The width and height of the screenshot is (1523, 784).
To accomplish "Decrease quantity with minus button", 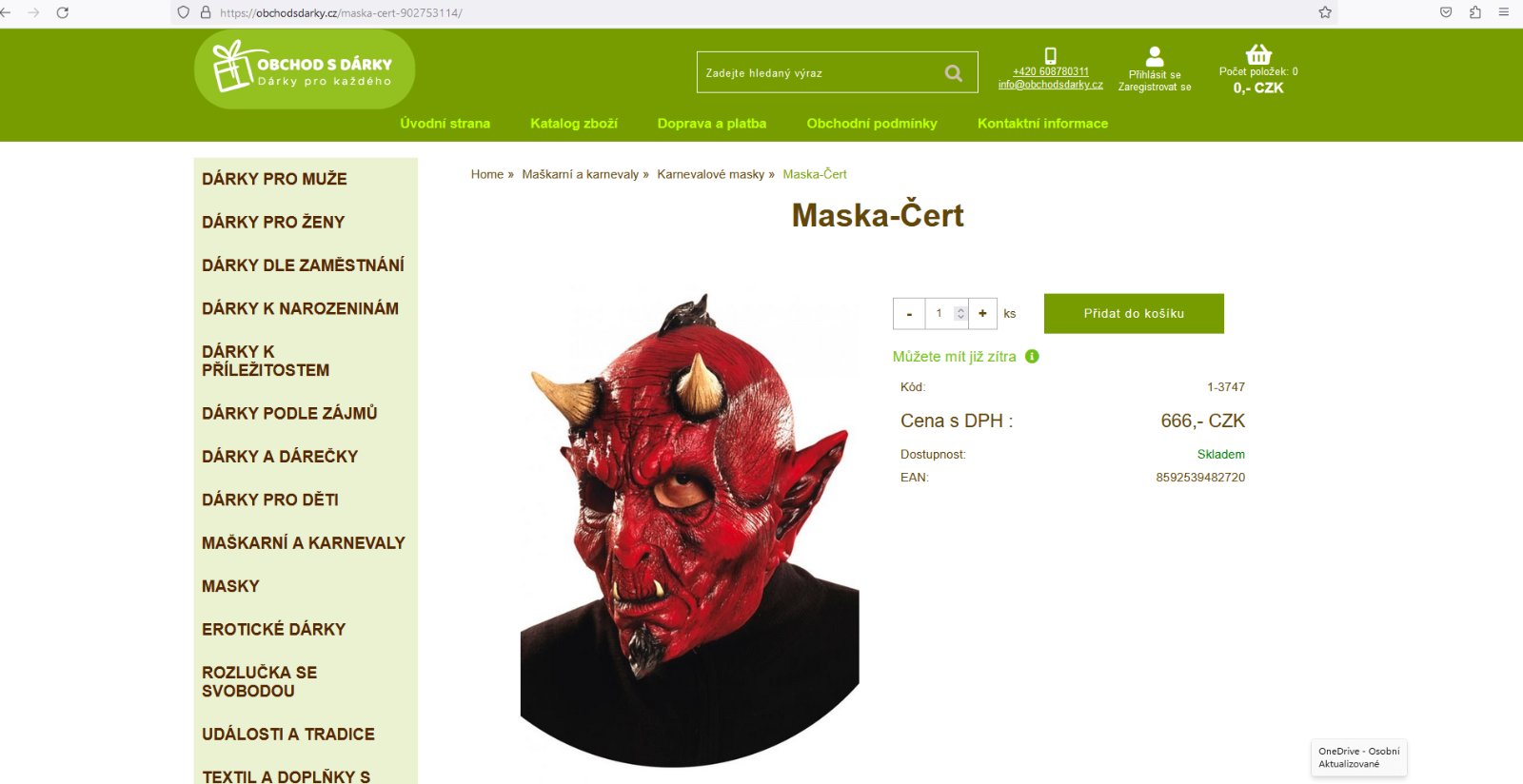I will point(909,313).
